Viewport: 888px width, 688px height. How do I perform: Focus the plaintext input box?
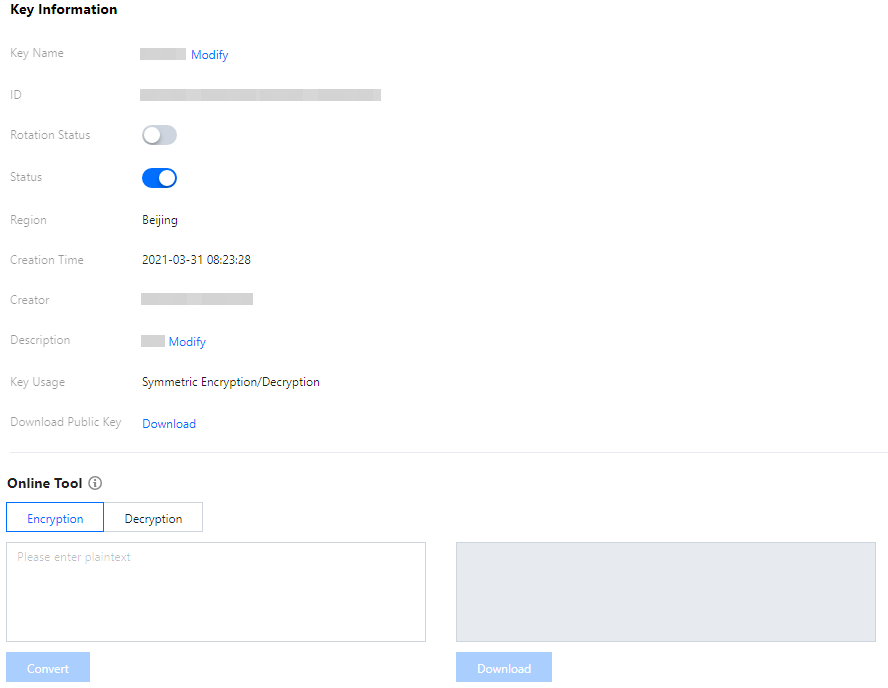tap(216, 592)
